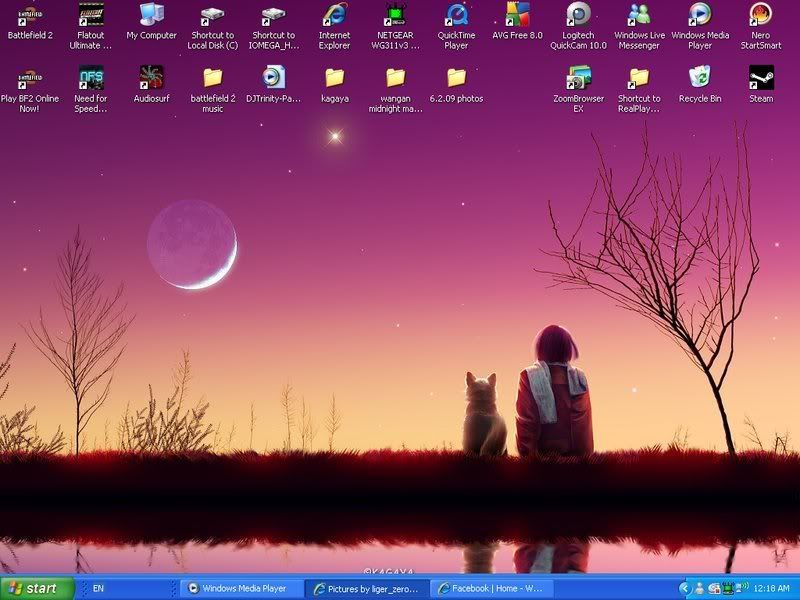Viewport: 800px width, 600px height.
Task: Click the NETGEAR green adapter tray icon
Action: (x=728, y=588)
